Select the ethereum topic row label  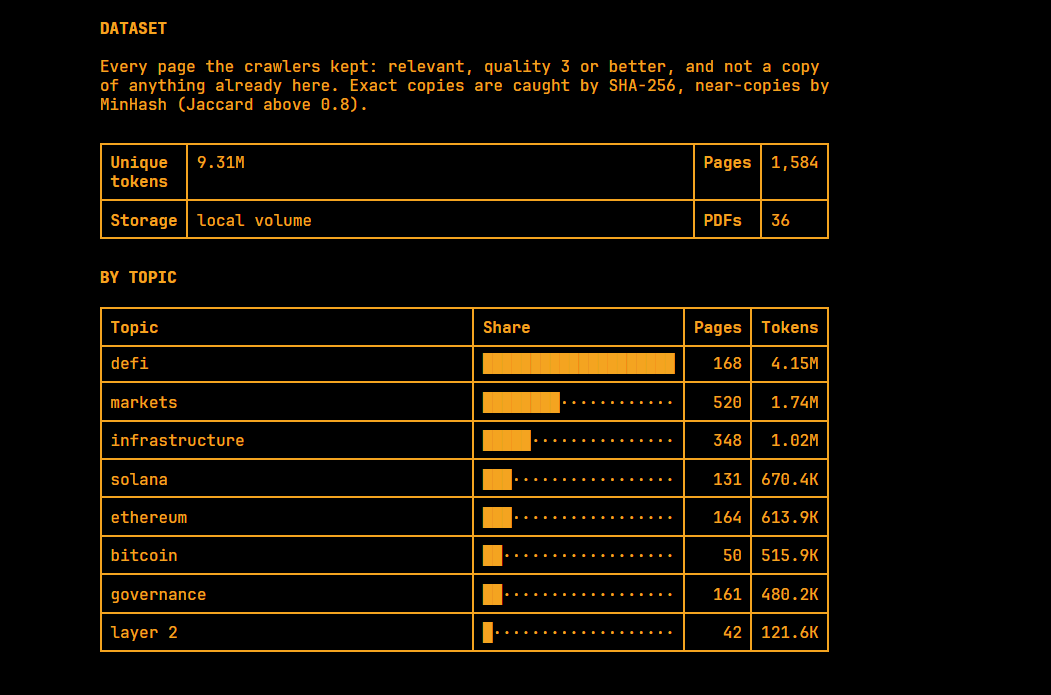click(148, 517)
